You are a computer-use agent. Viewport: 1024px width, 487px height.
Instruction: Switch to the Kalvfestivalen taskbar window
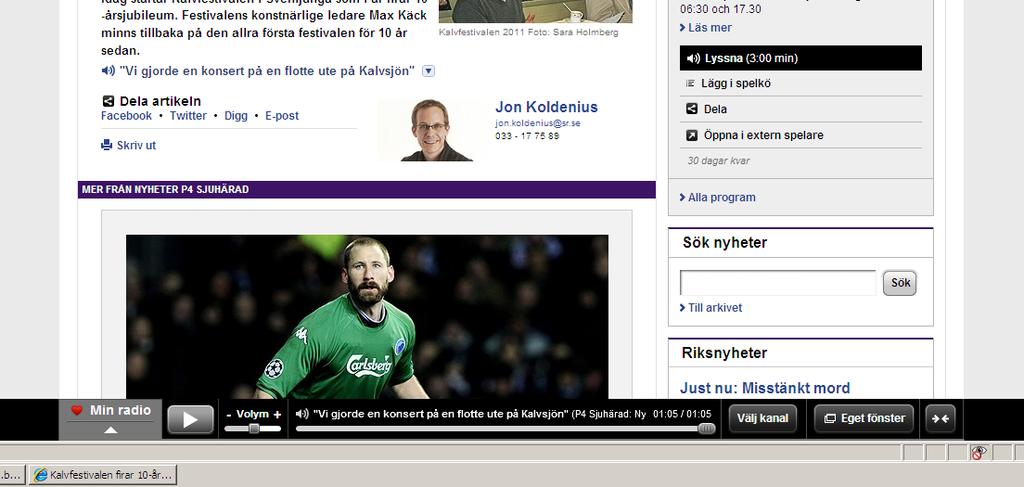coord(103,475)
